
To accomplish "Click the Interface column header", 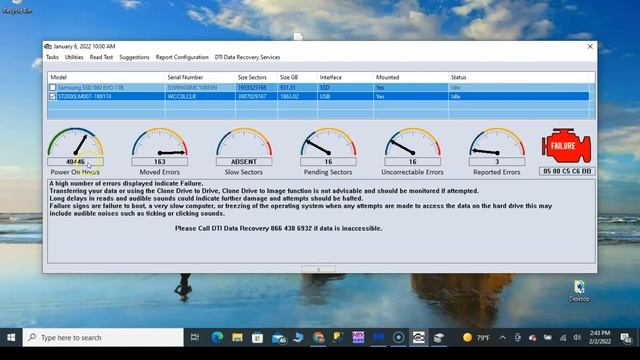I will (x=345, y=77).
